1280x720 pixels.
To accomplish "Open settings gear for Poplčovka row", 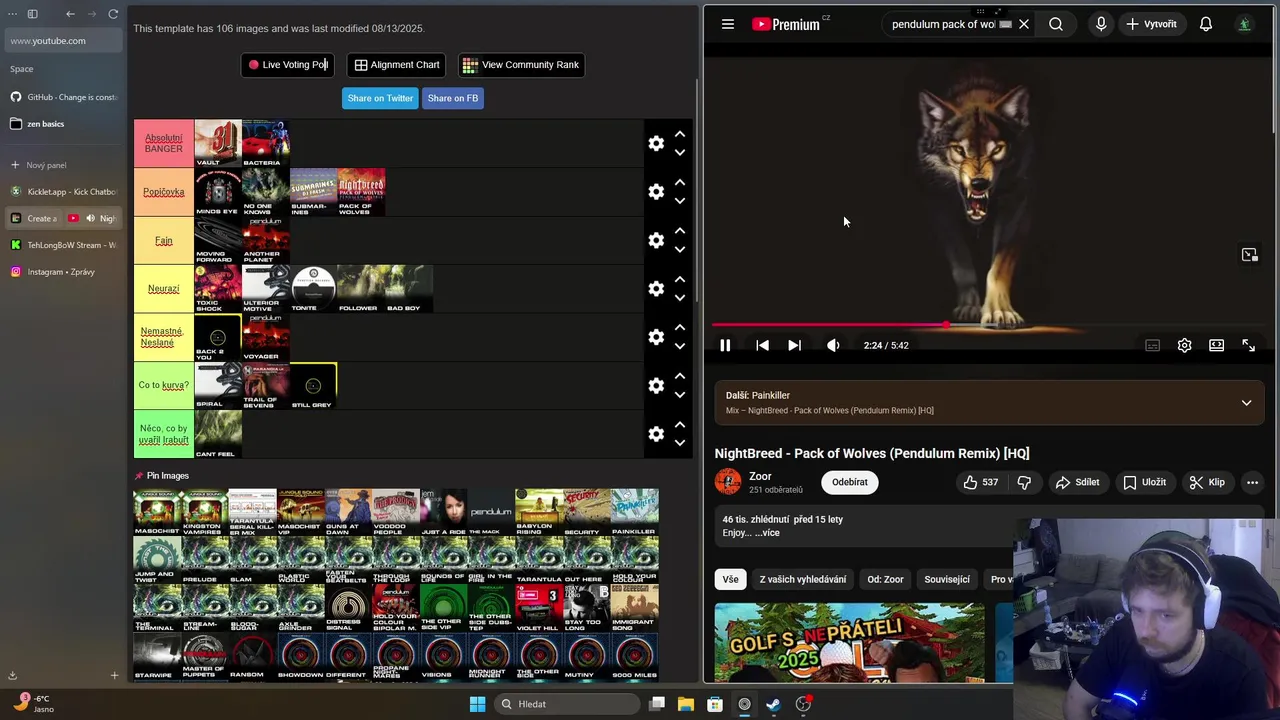I will 656,191.
